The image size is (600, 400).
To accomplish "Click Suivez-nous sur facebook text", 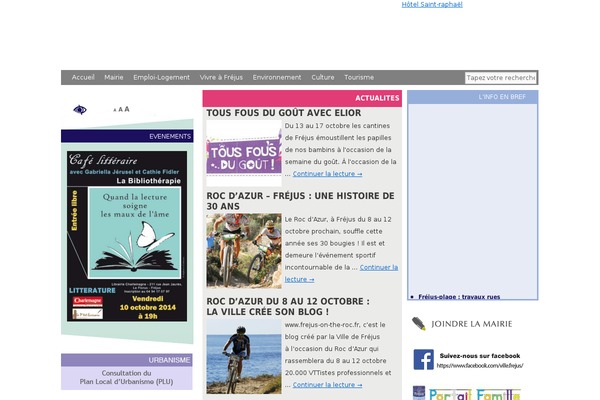I will point(480,356).
